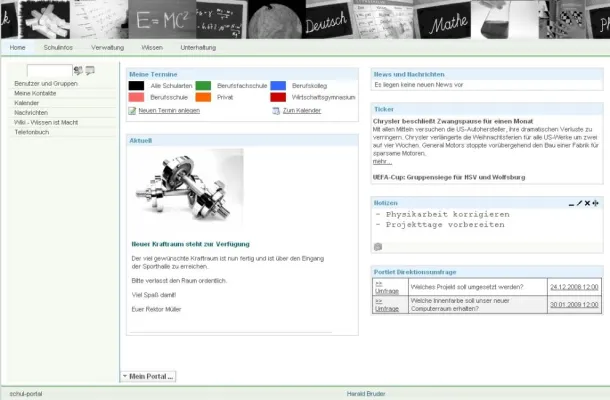Click the mehr... link in Ticker
This screenshot has height=400, width=610.
coord(382,161)
